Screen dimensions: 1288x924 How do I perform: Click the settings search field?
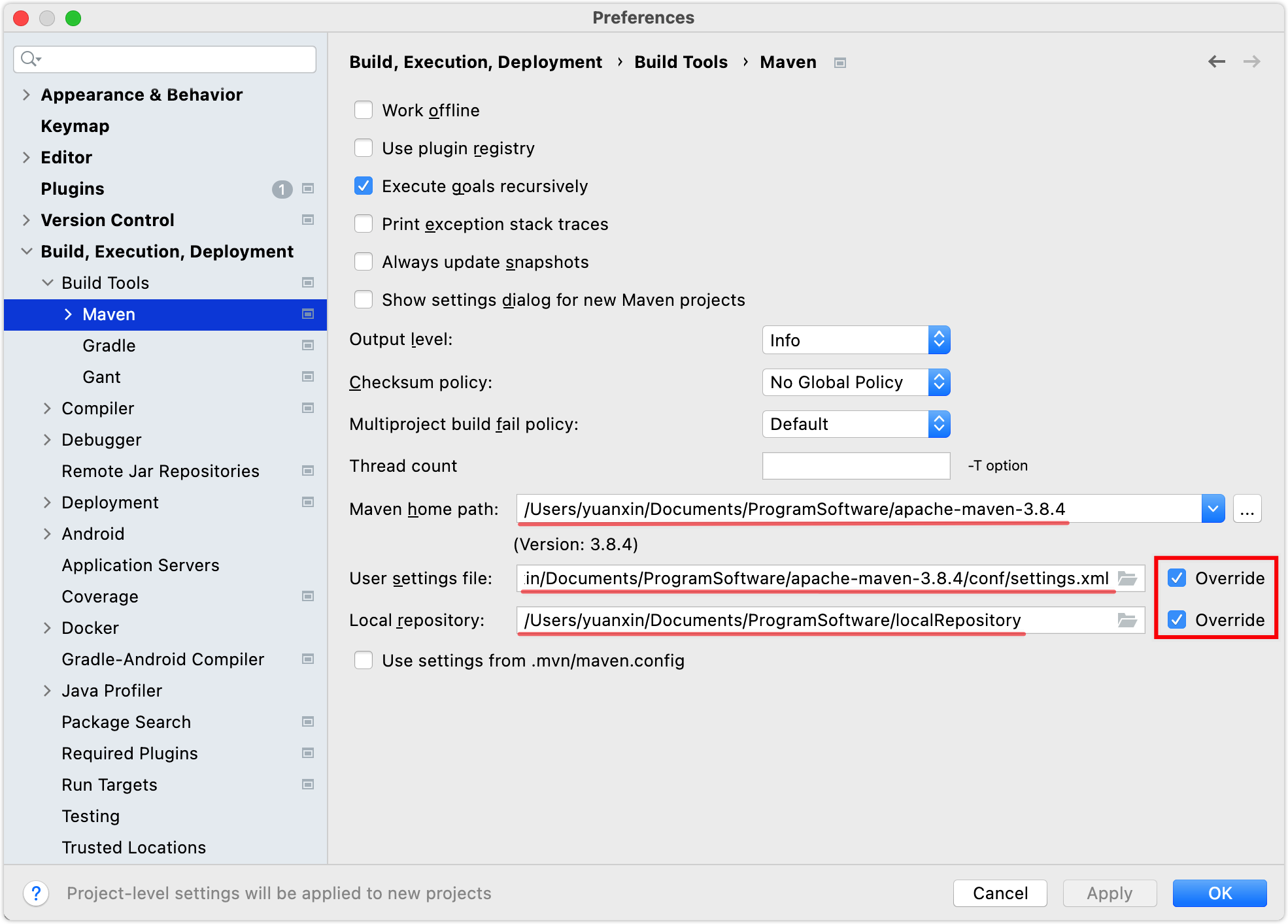pos(165,59)
